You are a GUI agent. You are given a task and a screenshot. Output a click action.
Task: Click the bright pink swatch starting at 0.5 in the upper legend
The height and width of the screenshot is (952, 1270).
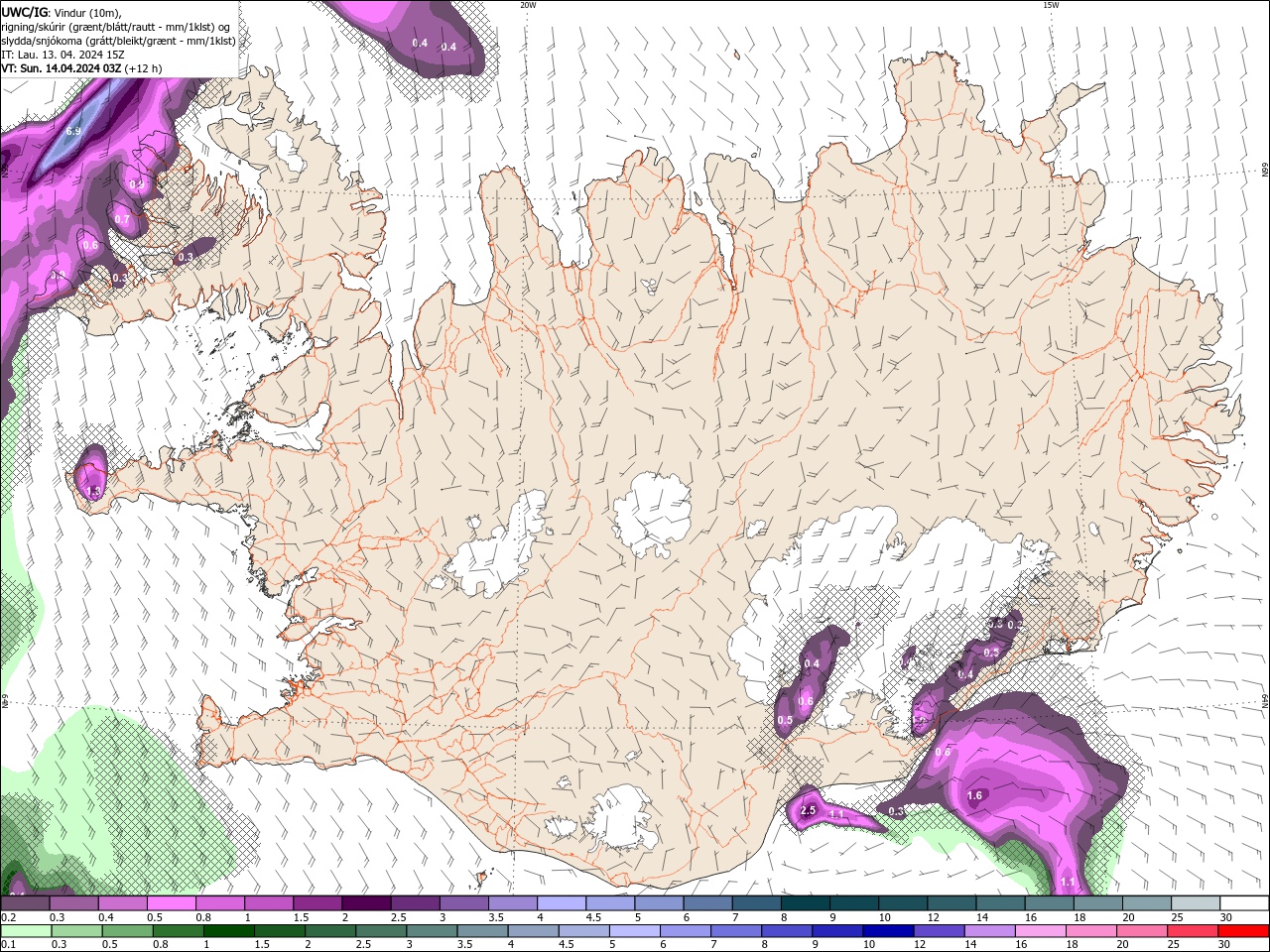point(171,903)
